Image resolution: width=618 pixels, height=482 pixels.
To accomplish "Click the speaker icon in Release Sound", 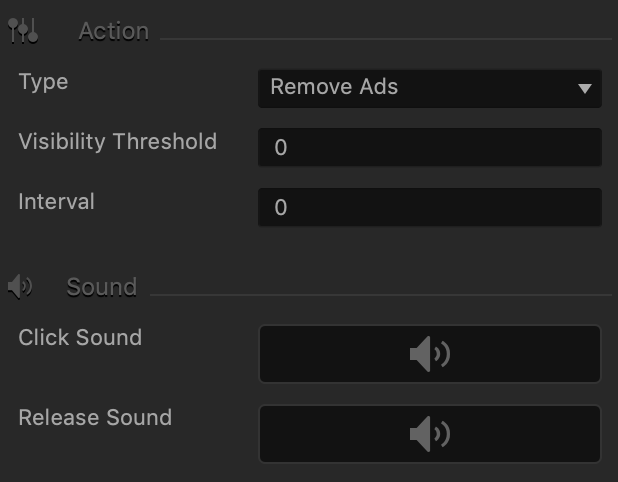I will click(x=430, y=434).
